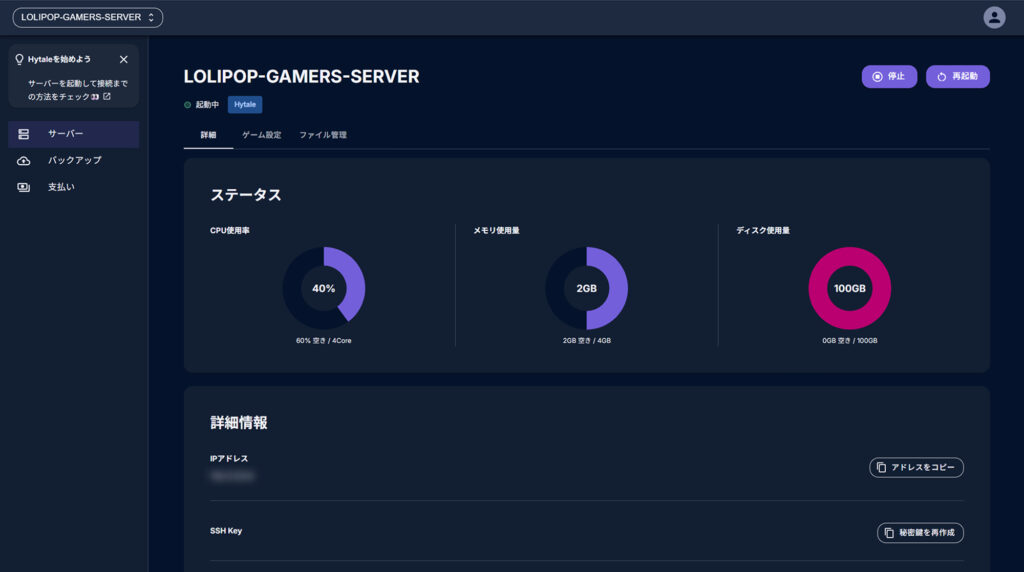Click the icon inside 秘密鍵を再作成 button

pos(889,533)
